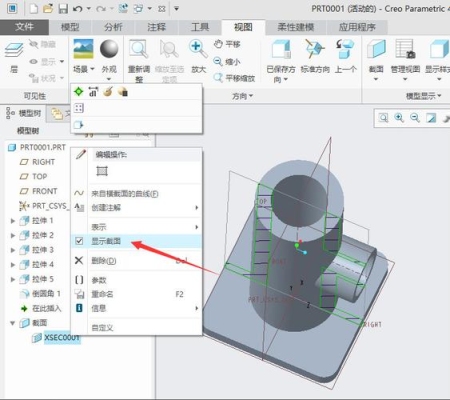Switch to the 分析 ribbon tab
Screen dimensions: 450x400
tap(113, 27)
